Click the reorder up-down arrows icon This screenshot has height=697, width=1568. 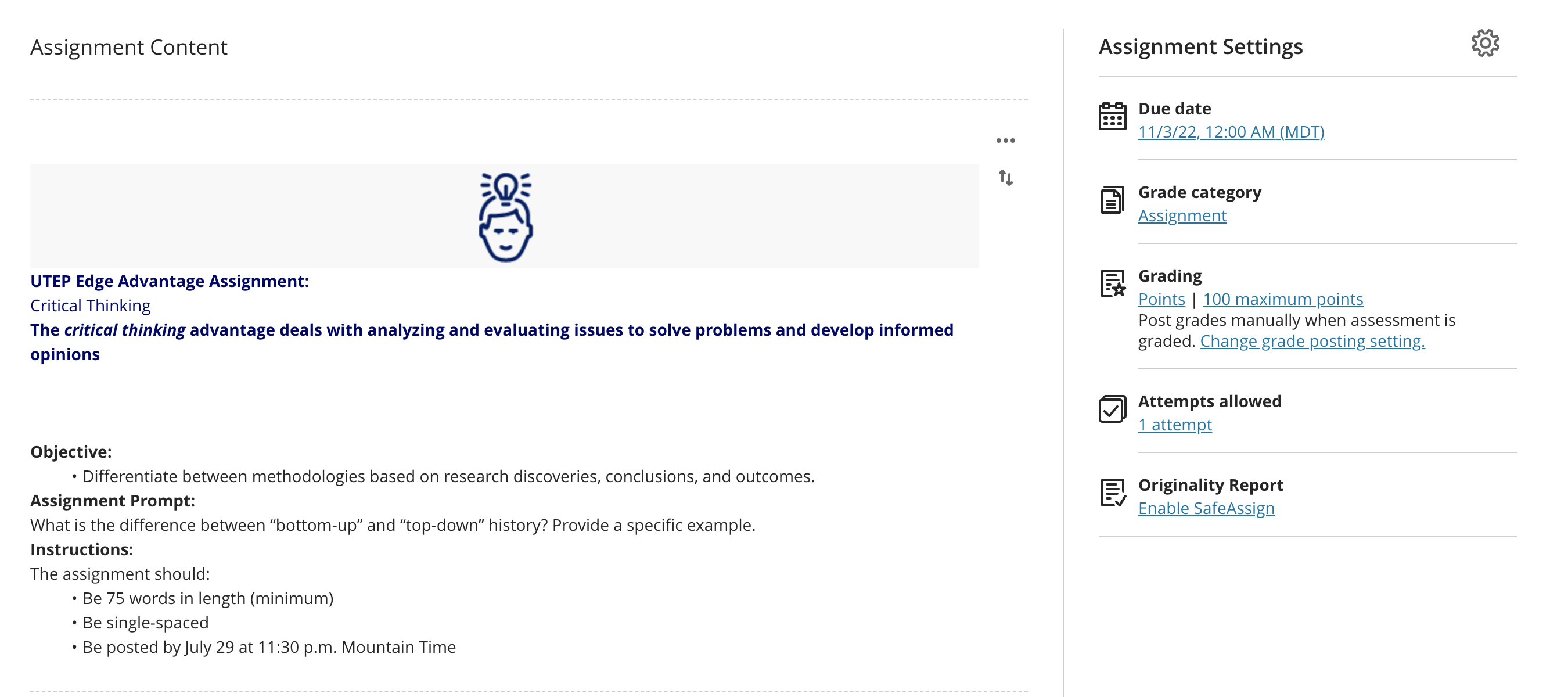[x=1006, y=178]
